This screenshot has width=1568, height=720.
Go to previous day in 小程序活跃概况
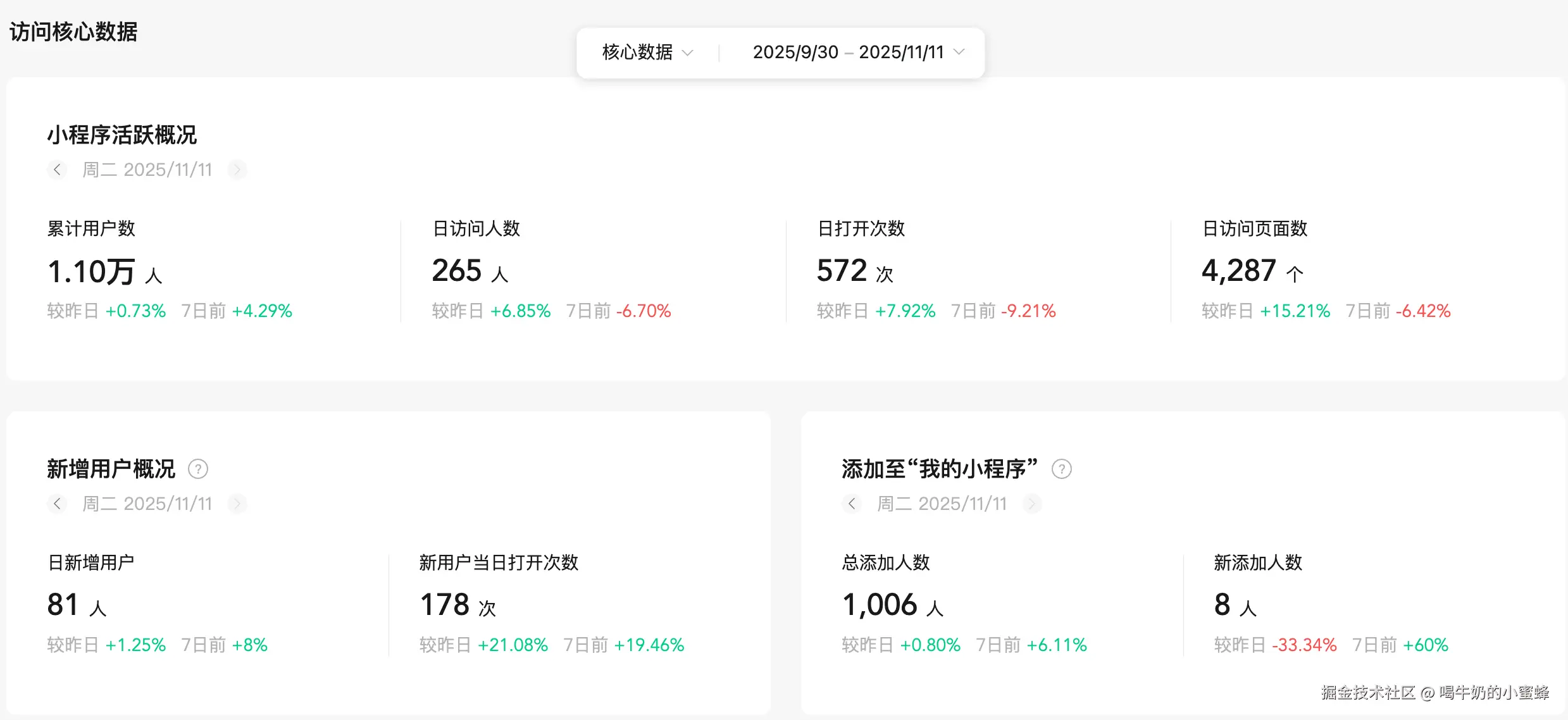click(x=57, y=170)
